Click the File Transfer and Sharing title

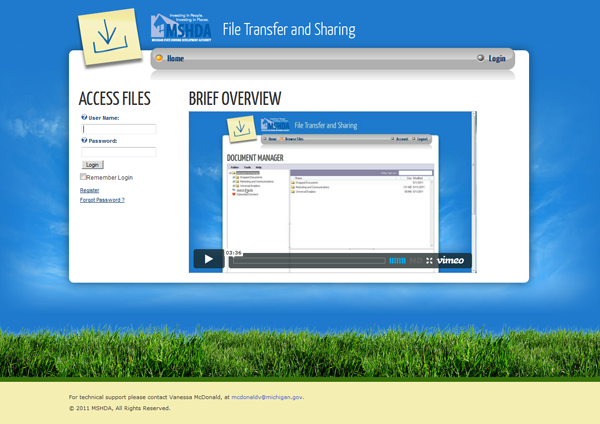click(289, 29)
